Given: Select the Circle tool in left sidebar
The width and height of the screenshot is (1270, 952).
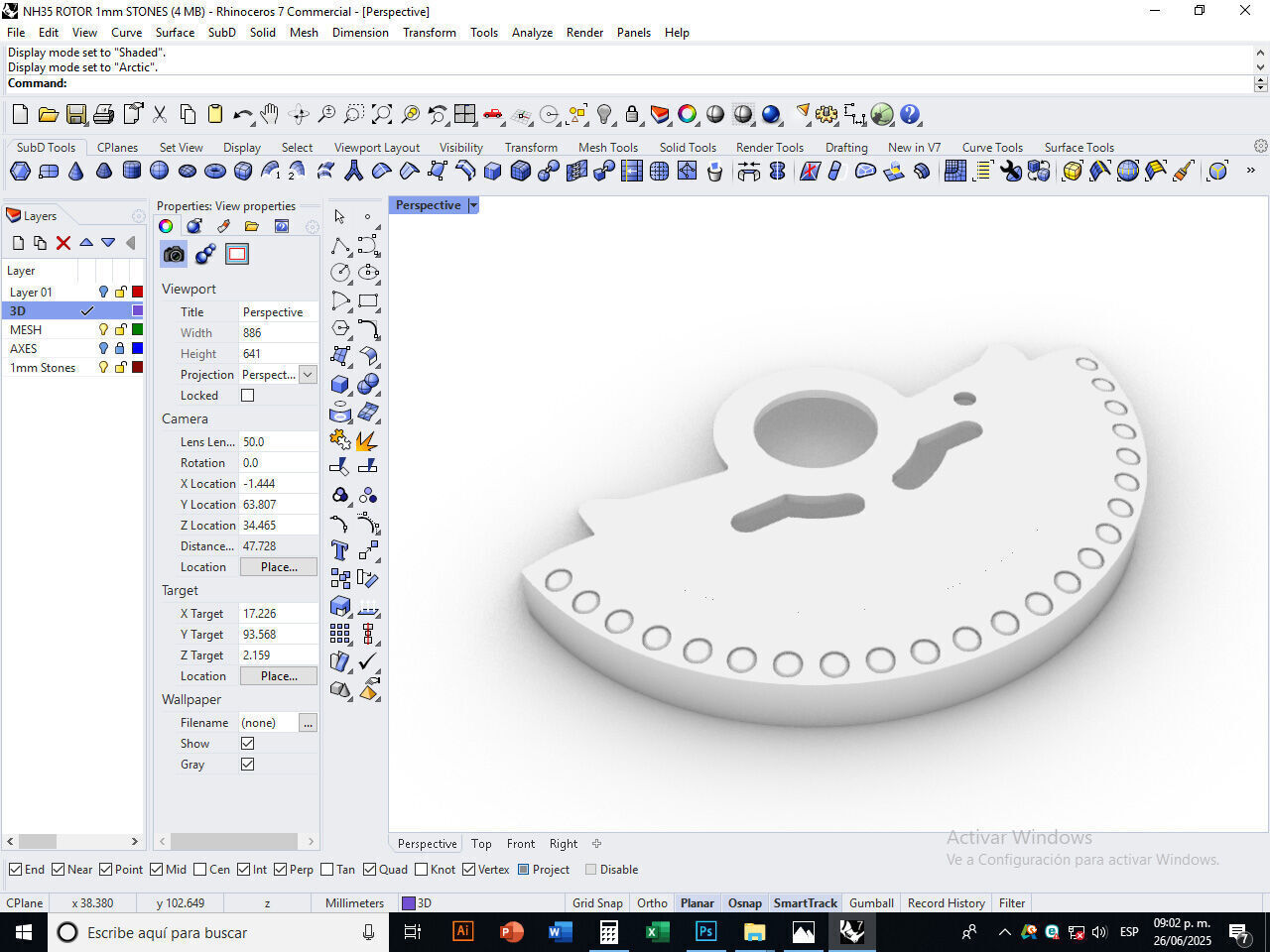Looking at the screenshot, I should (340, 273).
